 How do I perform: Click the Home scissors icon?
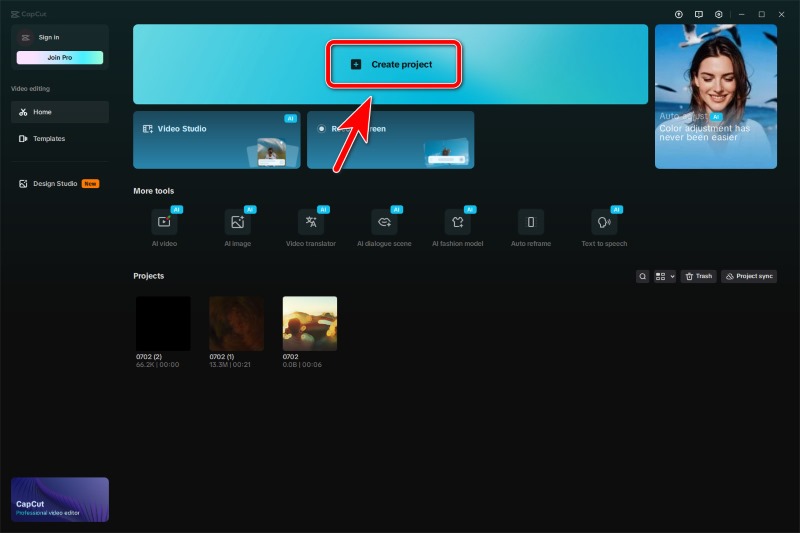pos(23,112)
